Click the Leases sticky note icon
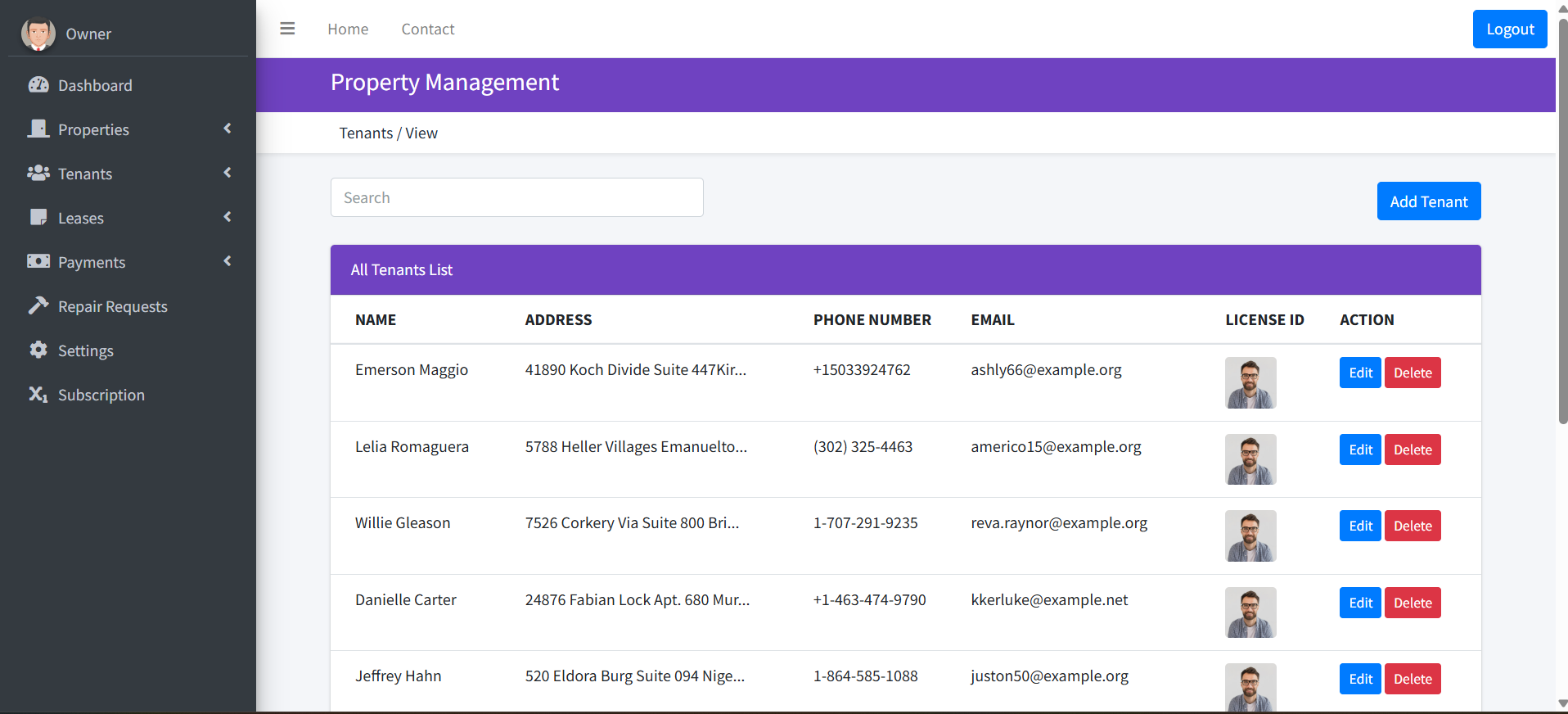The width and height of the screenshot is (1568, 714). [x=38, y=218]
